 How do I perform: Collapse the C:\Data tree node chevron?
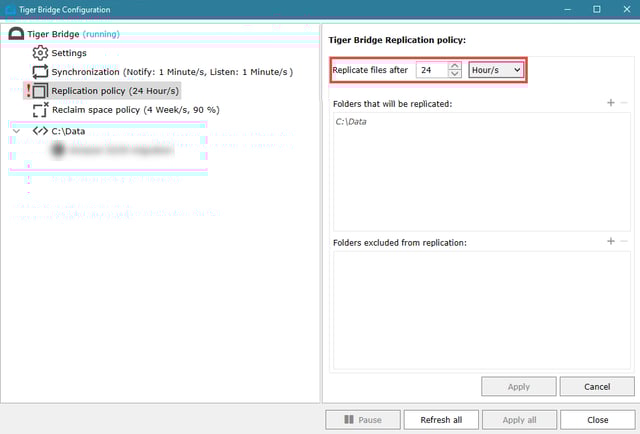click(16, 131)
